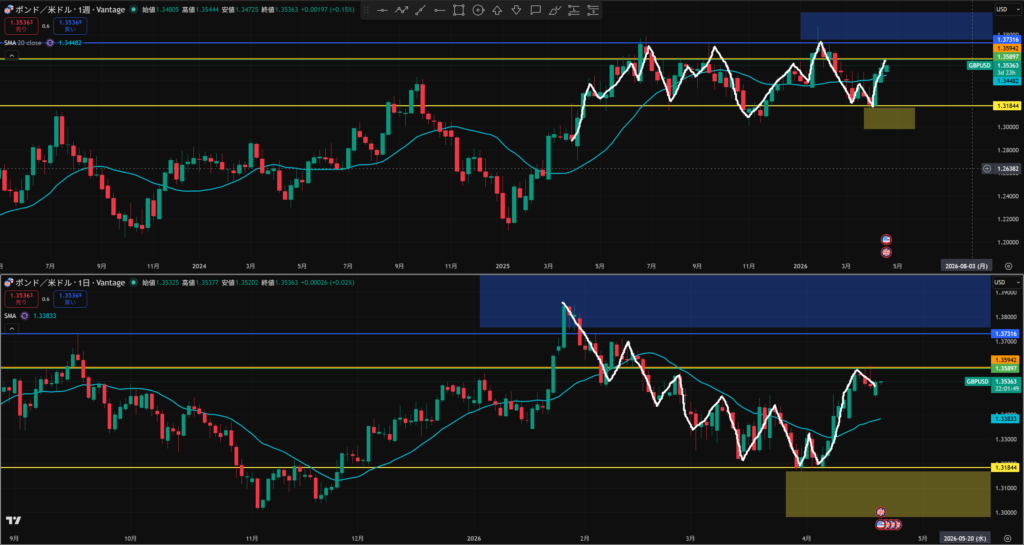
Task: Click the red sell button at 1.35363 on top chart
Action: 20,26
